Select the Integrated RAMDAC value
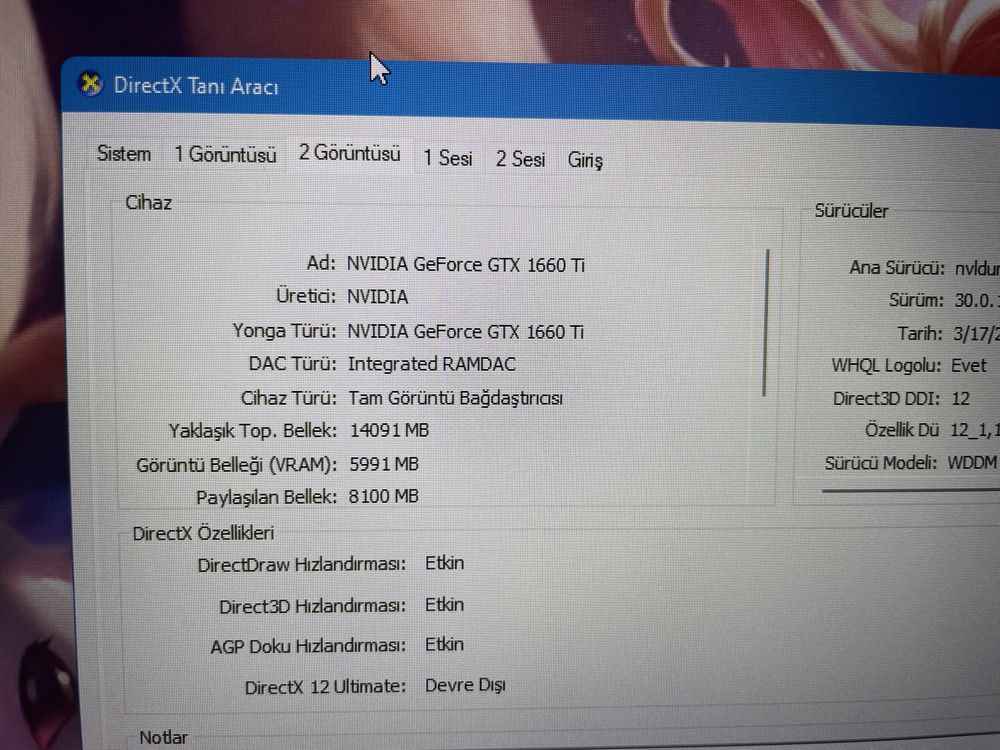 pos(432,364)
